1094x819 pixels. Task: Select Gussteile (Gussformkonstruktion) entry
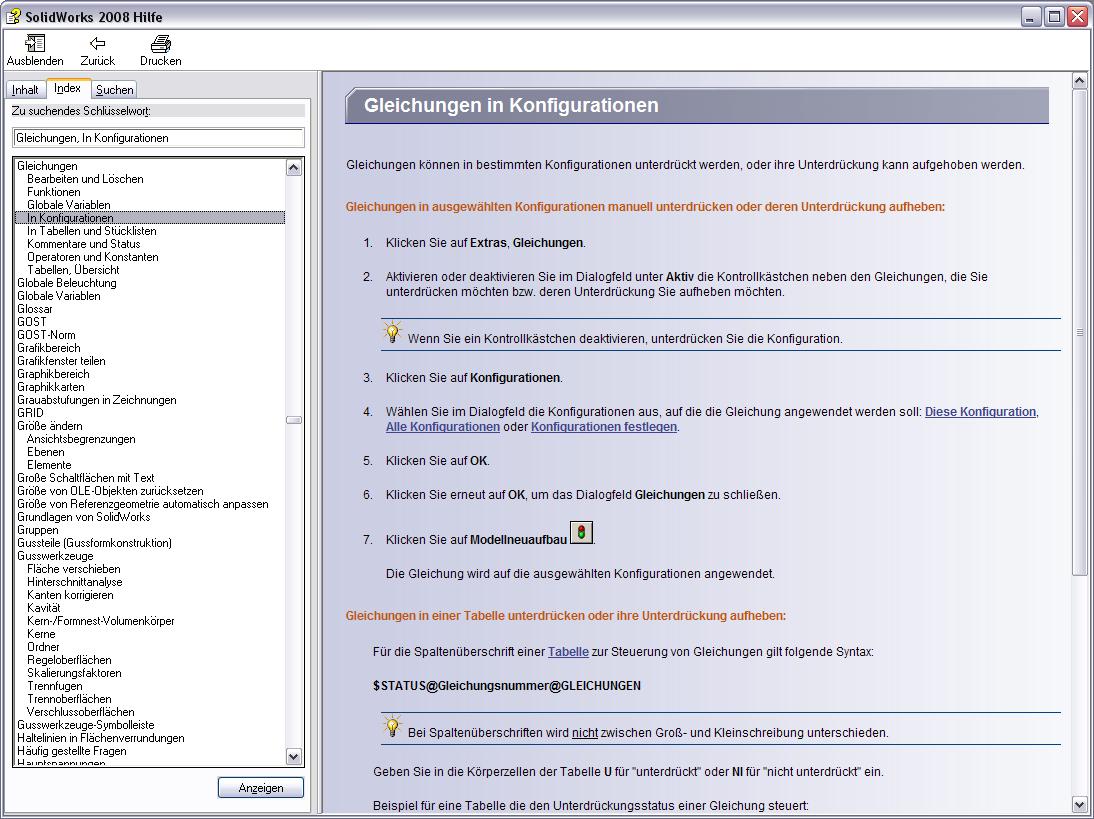94,543
